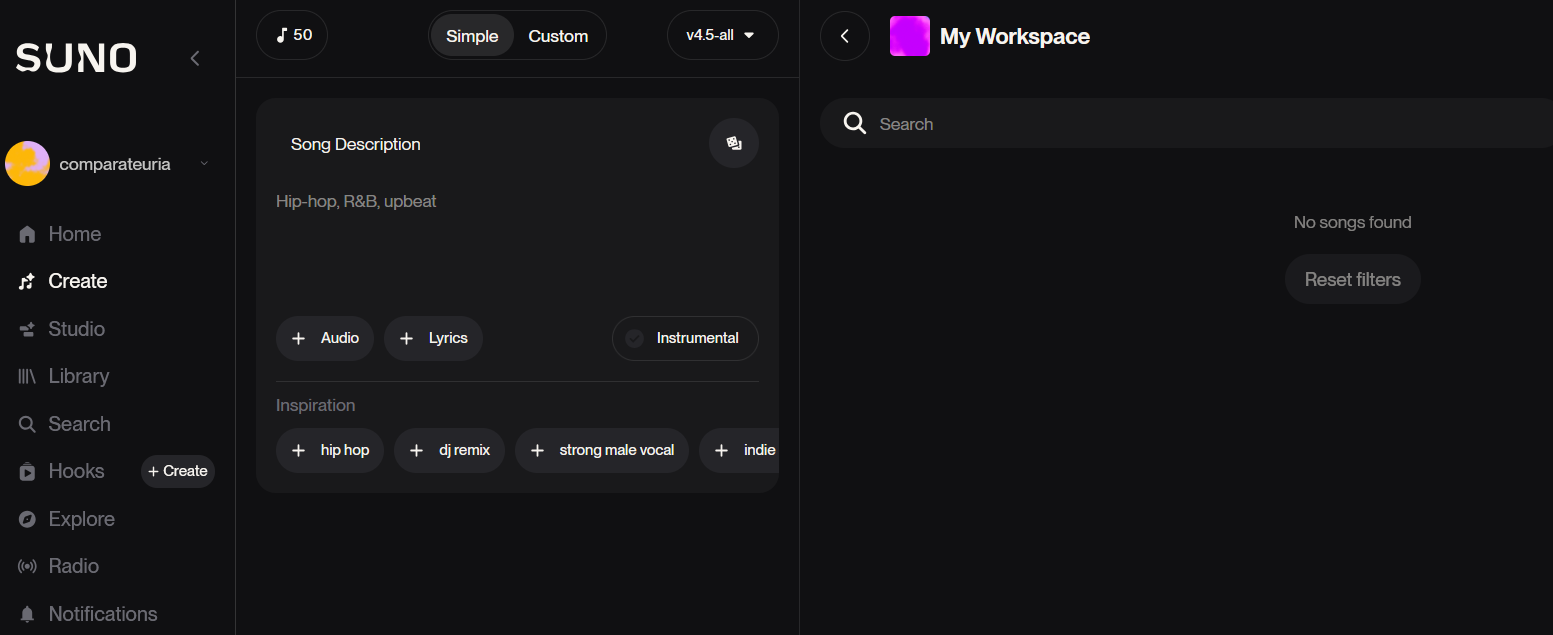1553x635 pixels.
Task: Click the dice randomize description icon
Action: (x=734, y=143)
